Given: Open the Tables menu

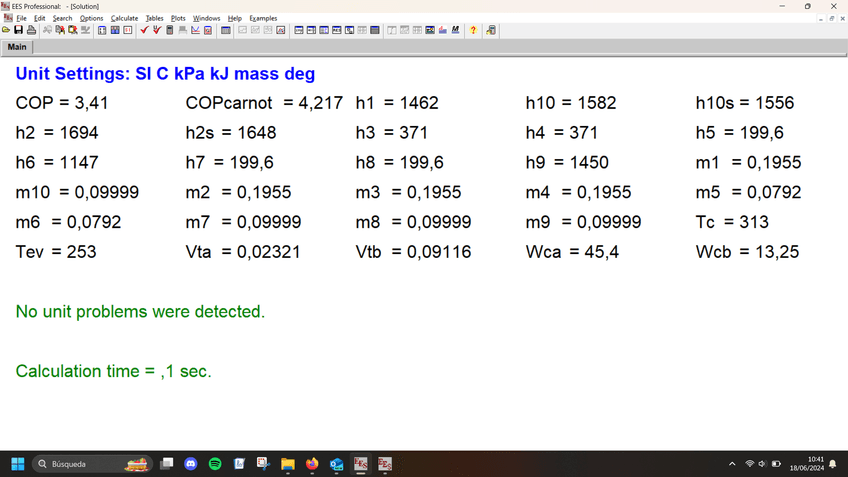Looking at the screenshot, I should pos(154,18).
